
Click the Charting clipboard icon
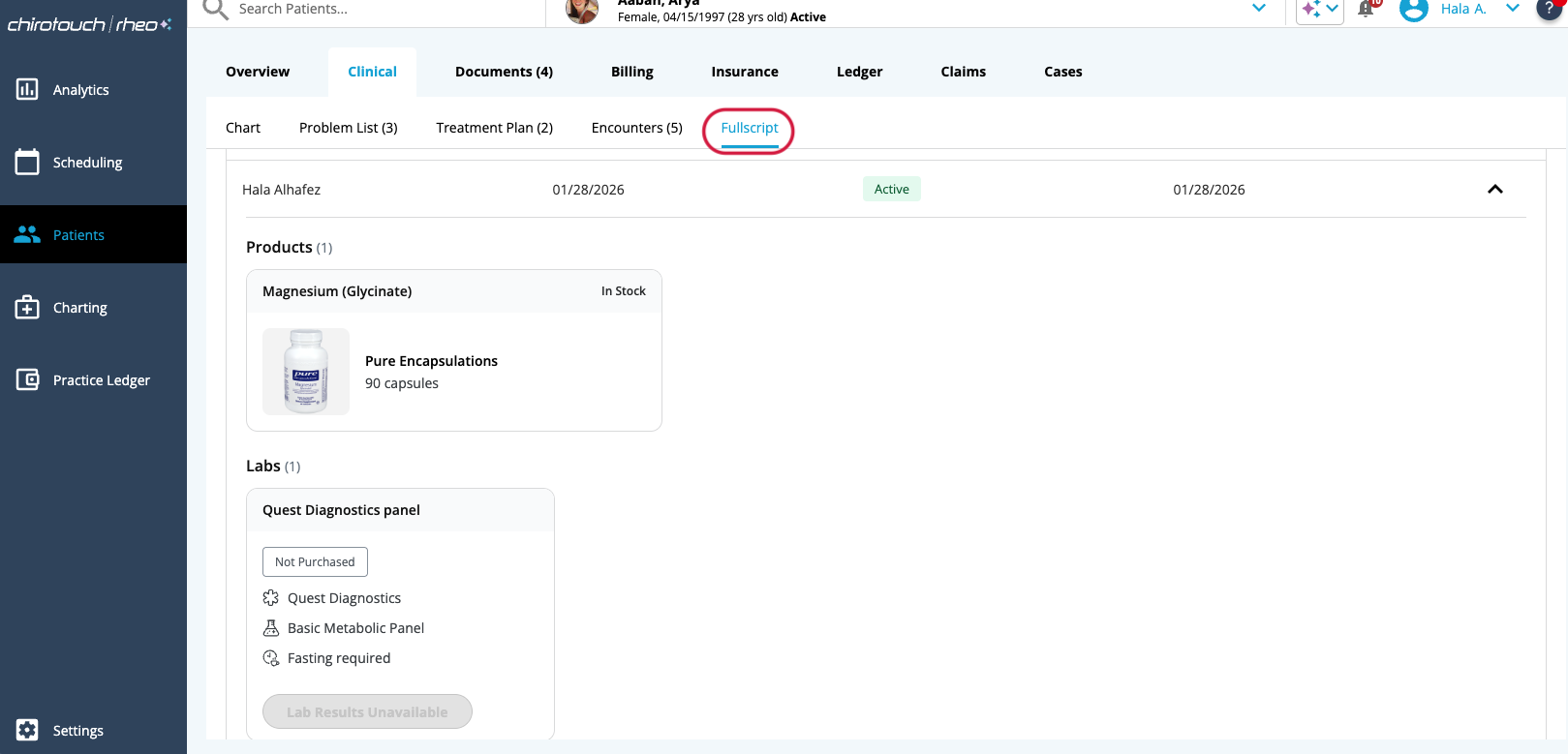point(27,308)
